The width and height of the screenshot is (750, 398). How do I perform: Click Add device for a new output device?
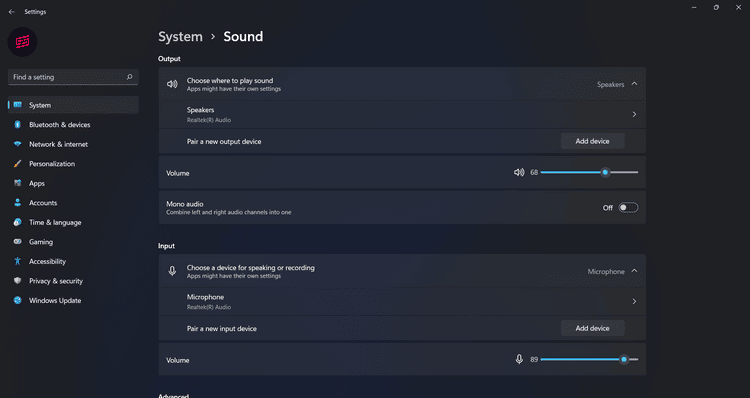pos(592,141)
